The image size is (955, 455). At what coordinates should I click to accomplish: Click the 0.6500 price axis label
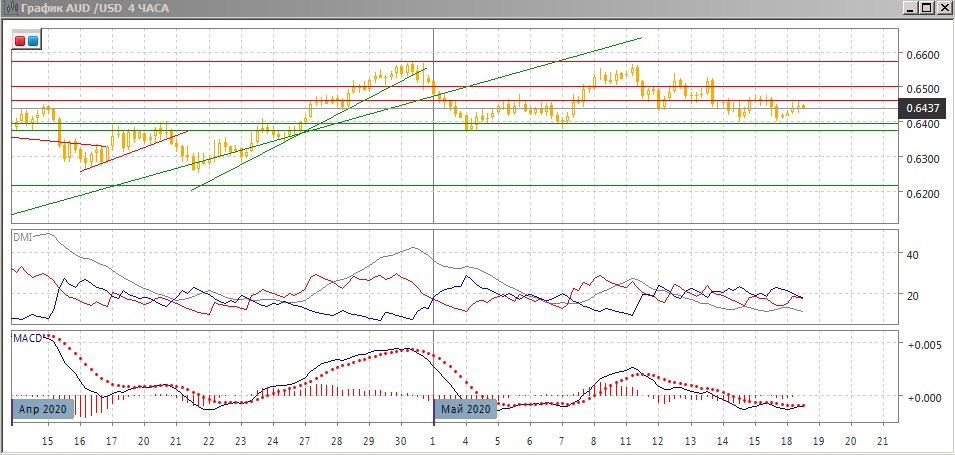click(x=921, y=89)
